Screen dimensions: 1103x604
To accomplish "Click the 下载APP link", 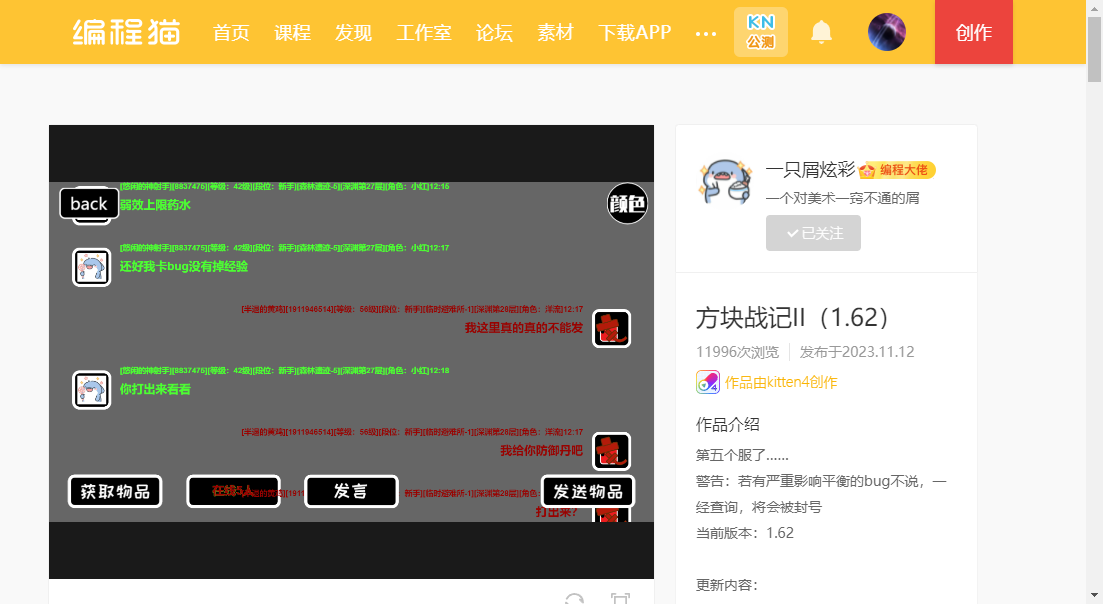I will 635,32.
